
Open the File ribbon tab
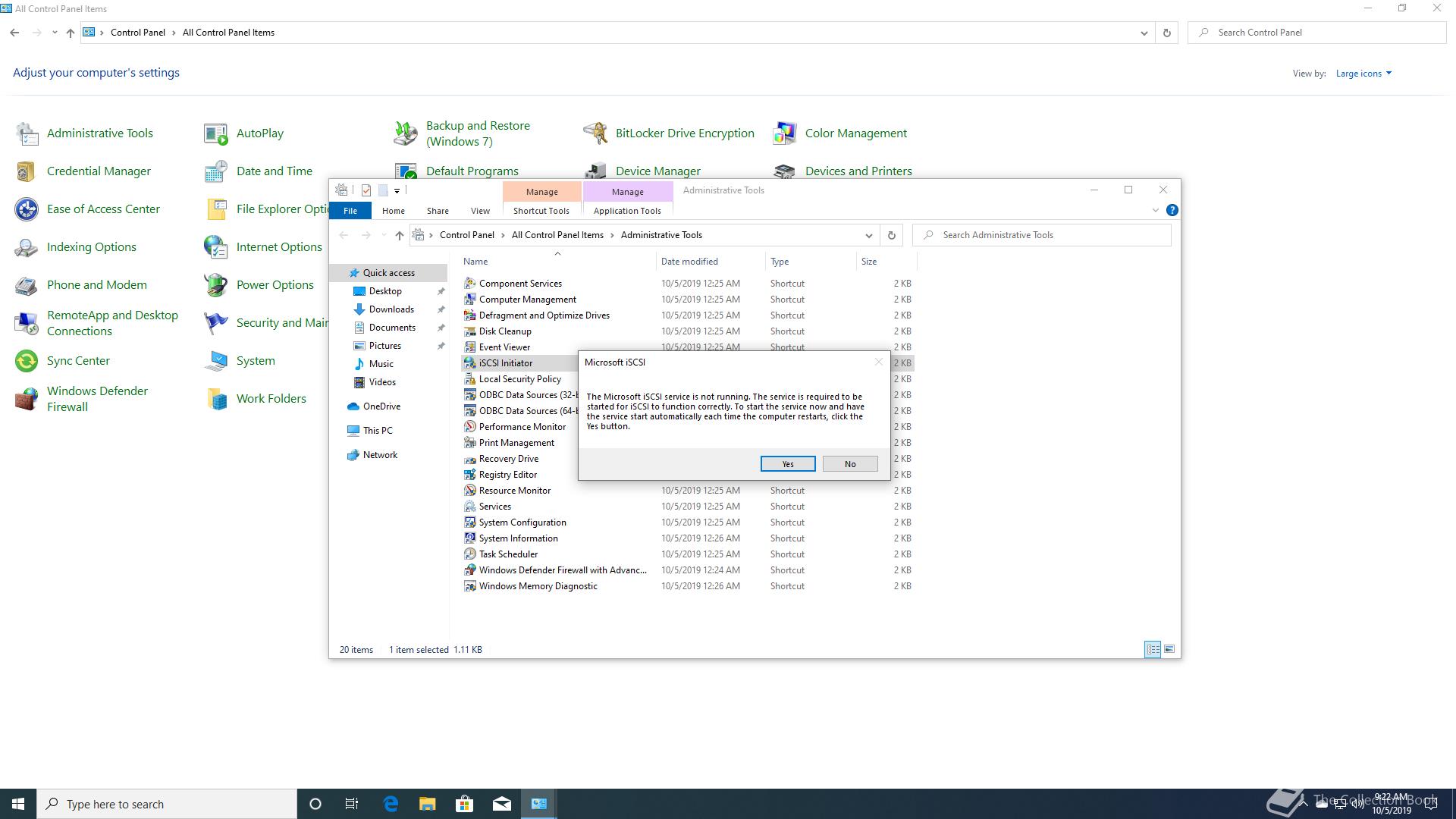(x=350, y=211)
